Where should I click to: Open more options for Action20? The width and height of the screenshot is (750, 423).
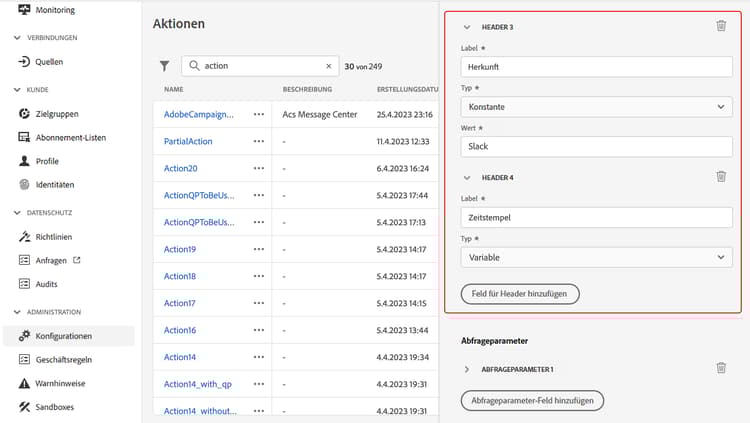pyautogui.click(x=259, y=168)
